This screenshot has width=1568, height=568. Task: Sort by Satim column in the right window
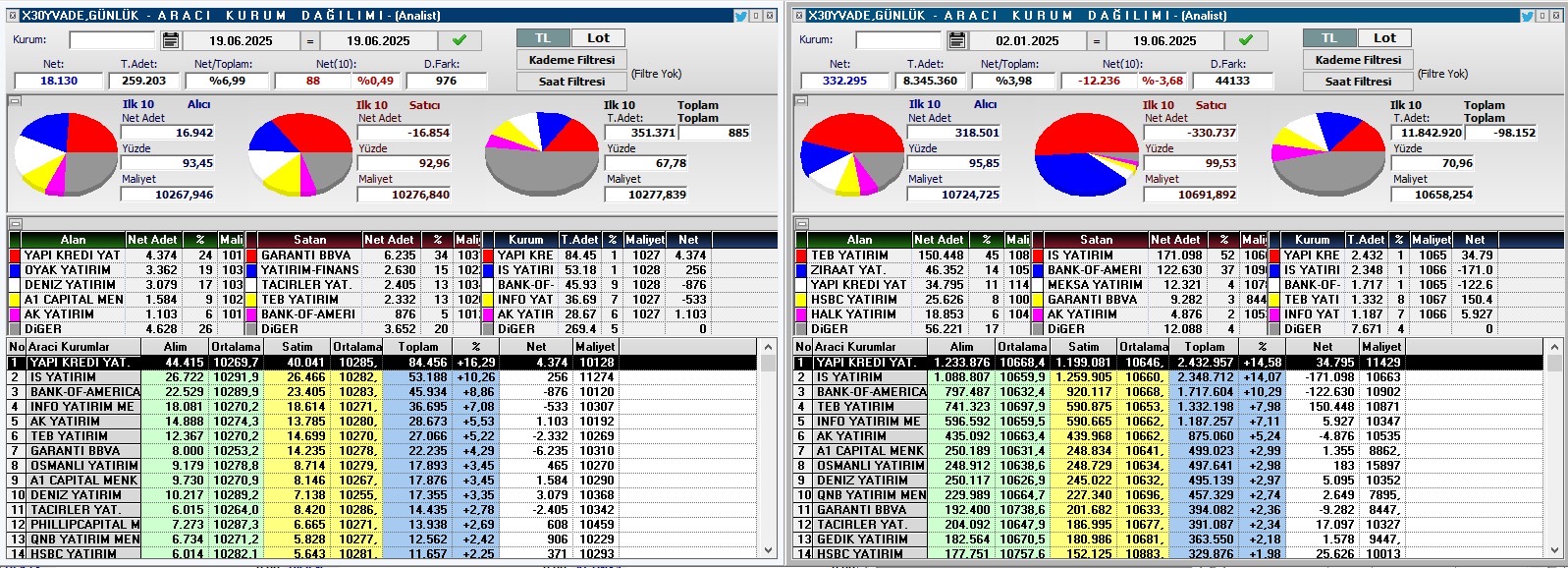click(x=1084, y=347)
